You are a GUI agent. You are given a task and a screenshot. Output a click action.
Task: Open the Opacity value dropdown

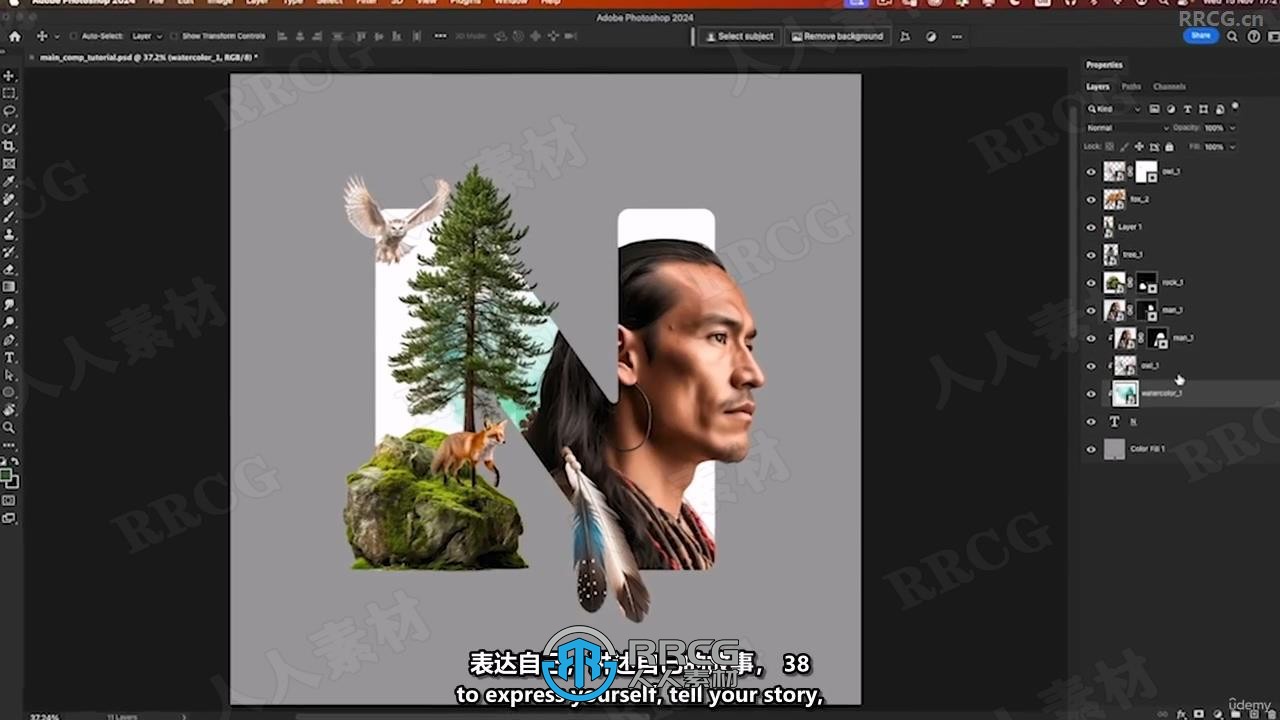(1231, 128)
